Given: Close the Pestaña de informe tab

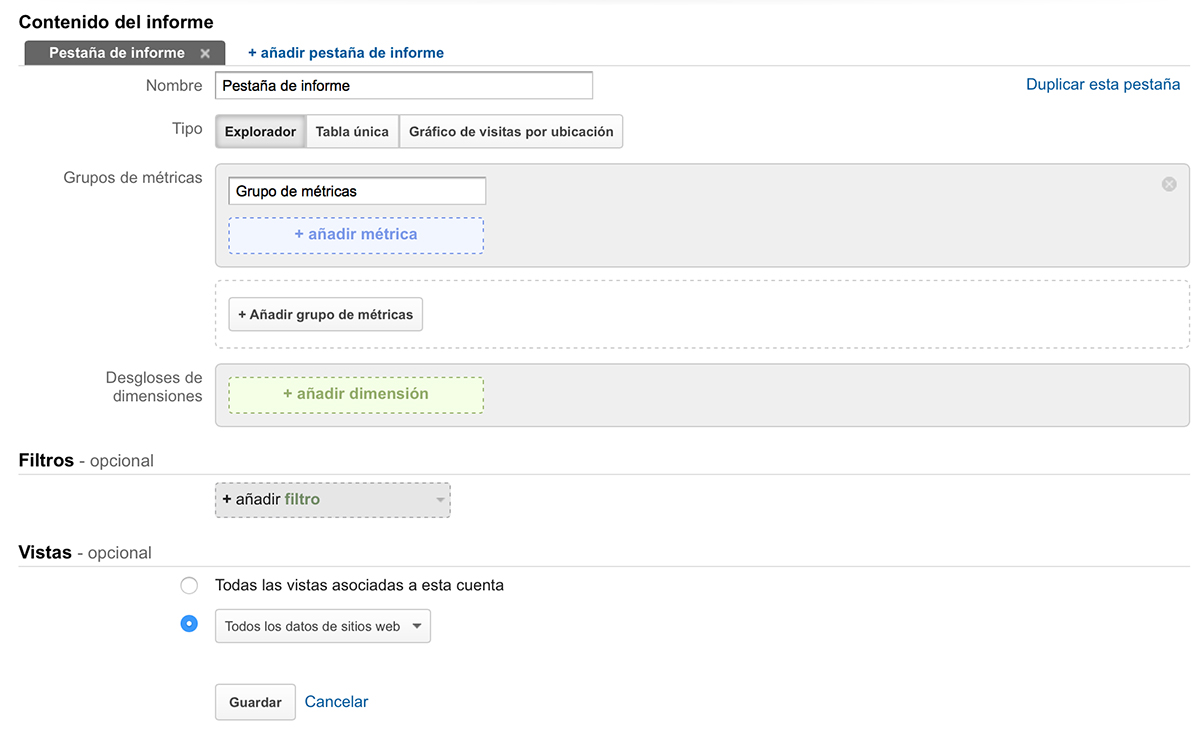Looking at the screenshot, I should click(205, 53).
